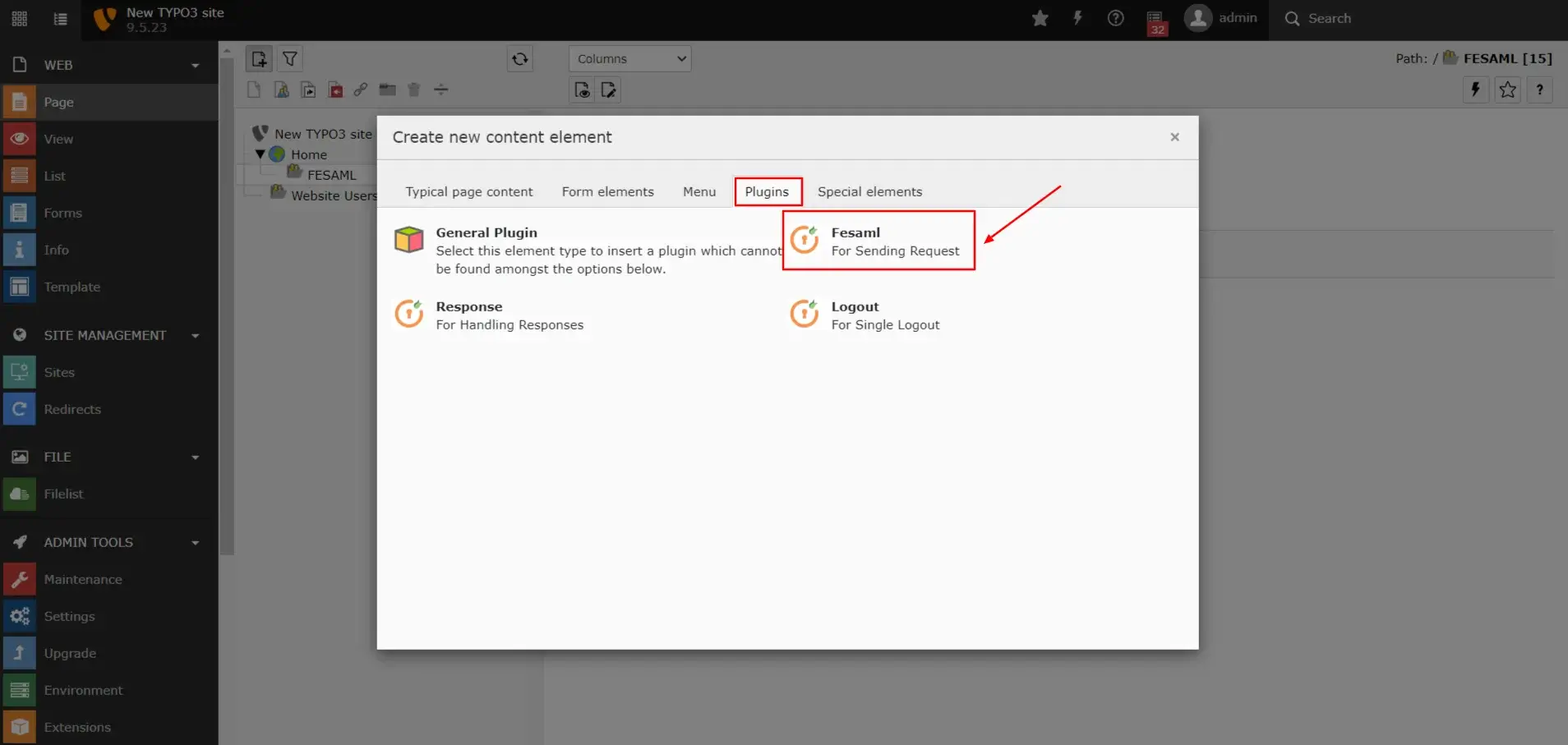Open the Page module
Screen dimensions: 1568x745
click(x=109, y=102)
